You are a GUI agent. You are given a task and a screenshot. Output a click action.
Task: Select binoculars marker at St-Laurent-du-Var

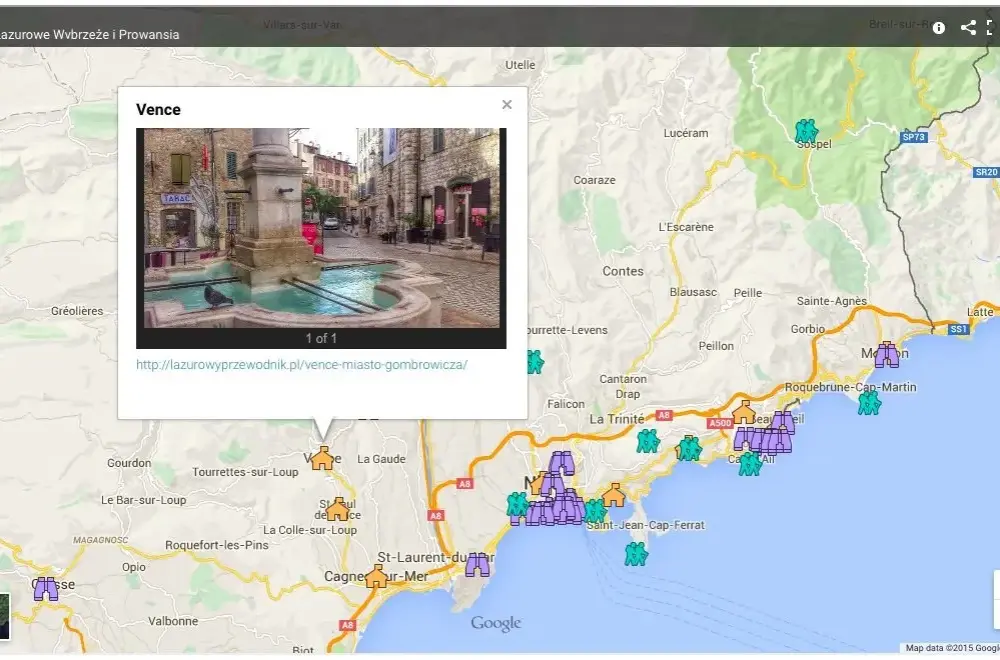coord(477,564)
